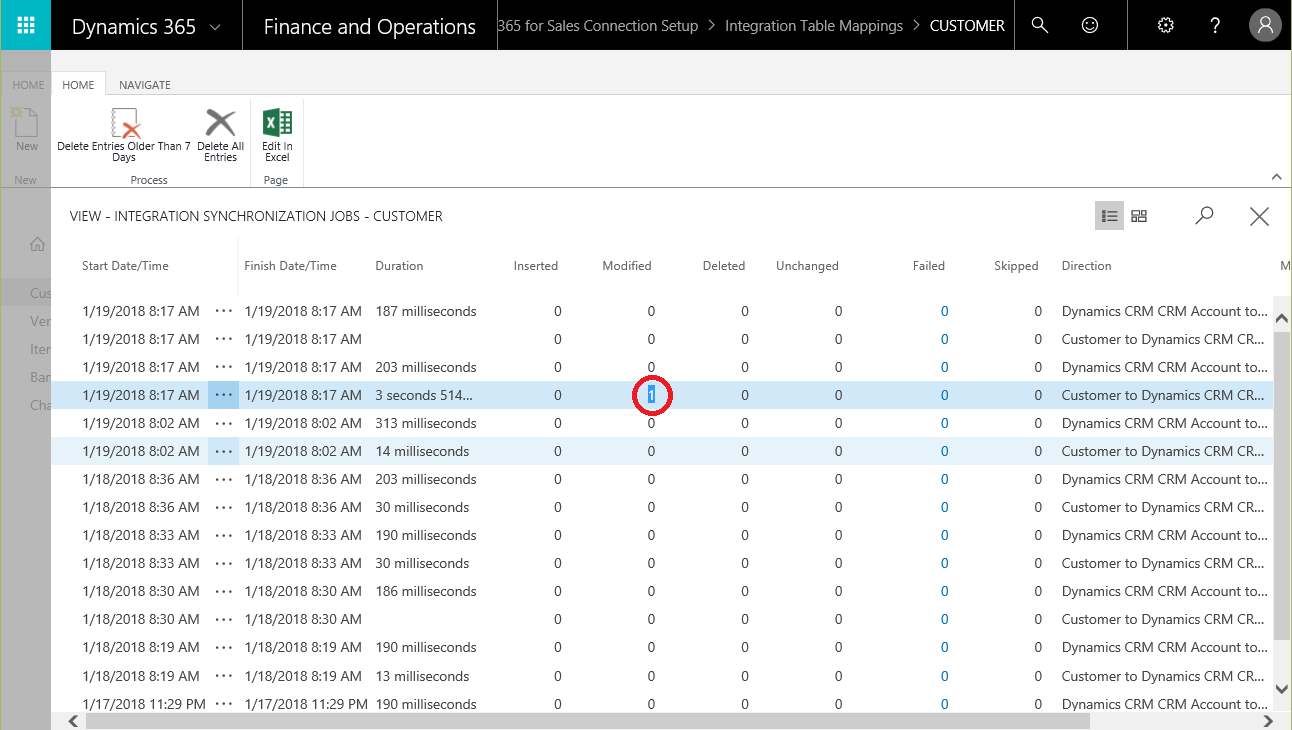
Task: Sort by Direction column header
Action: click(1086, 266)
